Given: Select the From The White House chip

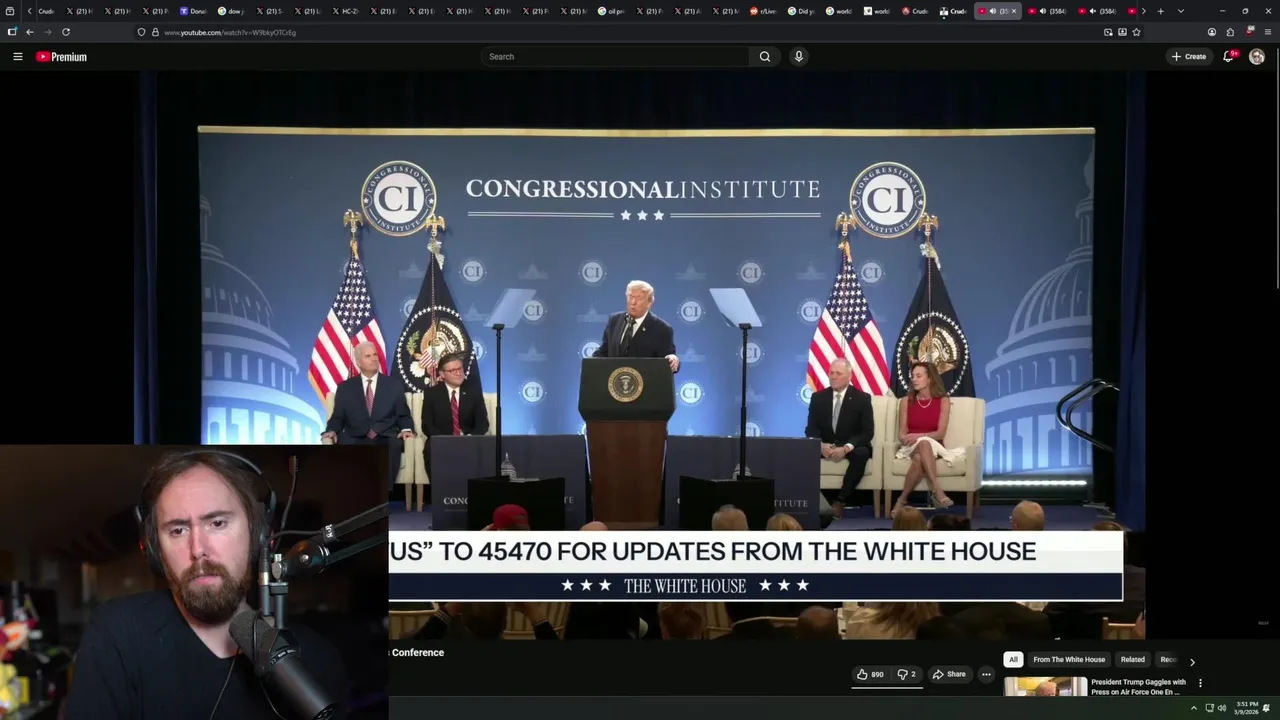Looking at the screenshot, I should pyautogui.click(x=1069, y=660).
